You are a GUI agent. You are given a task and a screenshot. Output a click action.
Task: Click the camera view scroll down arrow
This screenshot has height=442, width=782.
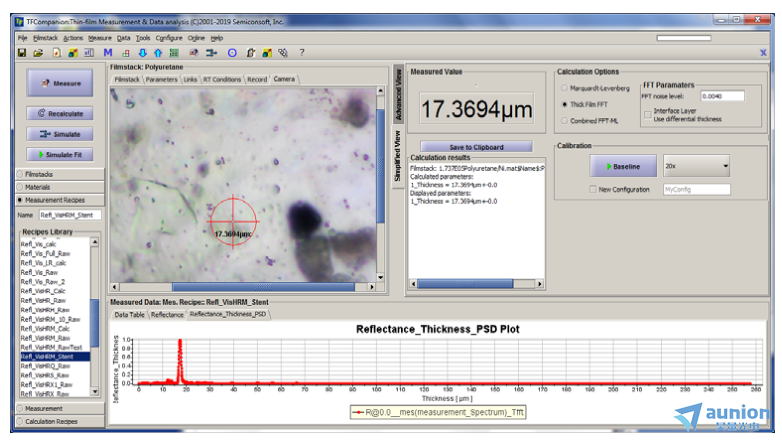[x=381, y=277]
